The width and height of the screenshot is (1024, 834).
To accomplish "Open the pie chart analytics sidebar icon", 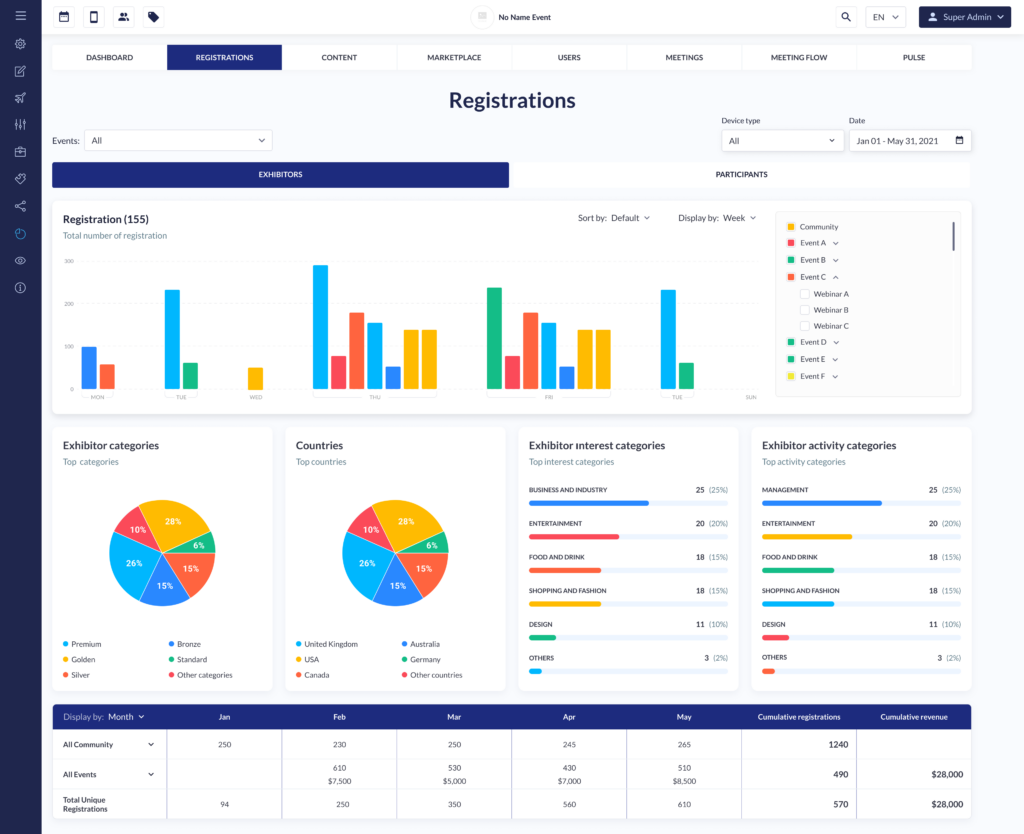I will pos(20,234).
